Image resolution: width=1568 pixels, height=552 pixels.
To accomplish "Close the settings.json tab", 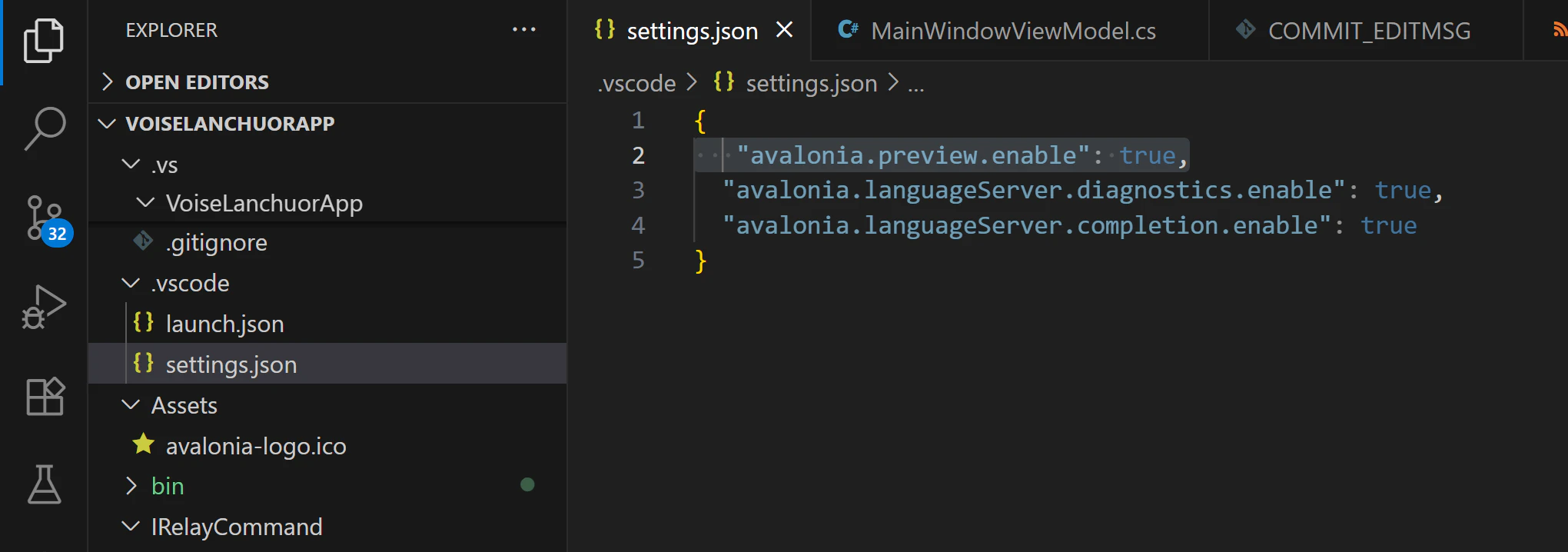I will coord(784,30).
